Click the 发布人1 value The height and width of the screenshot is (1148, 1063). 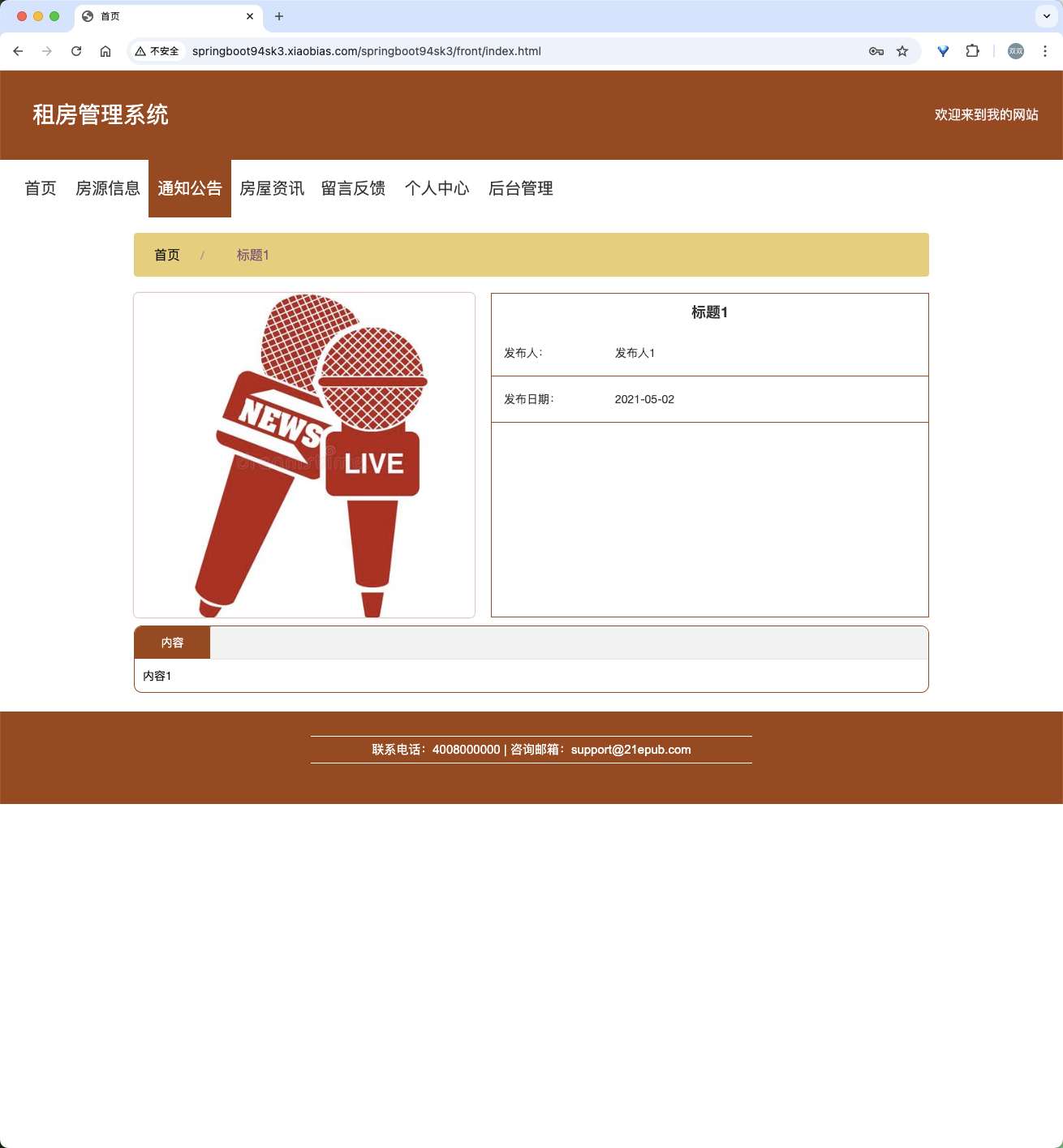pyautogui.click(x=635, y=353)
